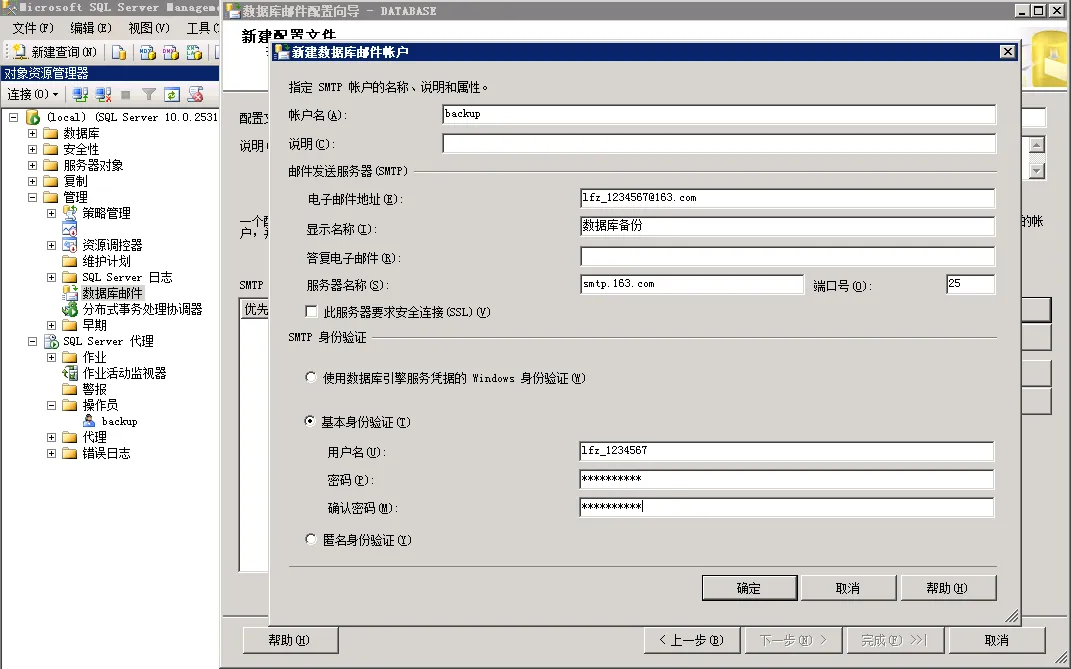Click the 数据库邮件 database mail icon

coord(70,293)
